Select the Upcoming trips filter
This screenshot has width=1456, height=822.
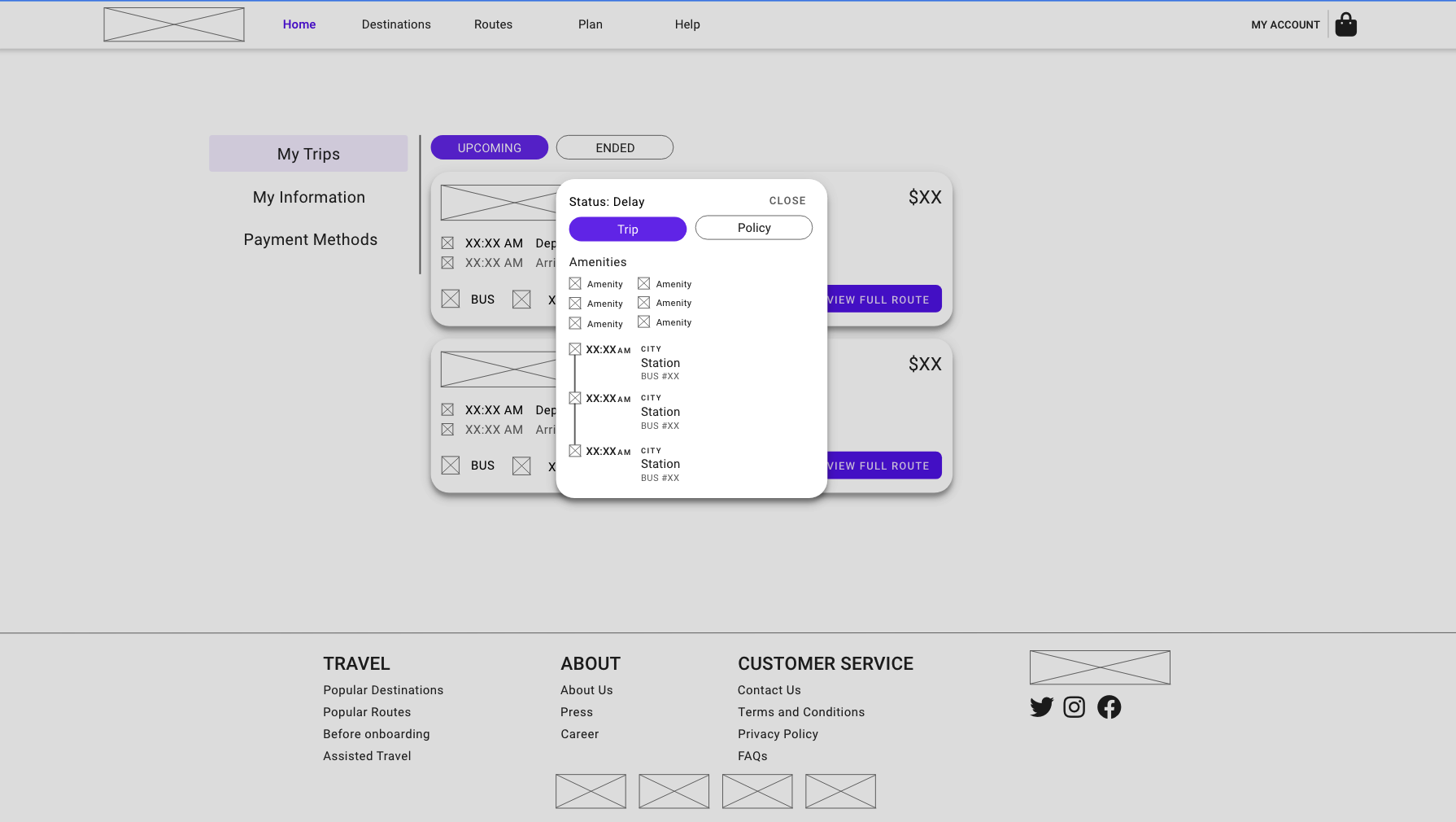[x=489, y=147]
